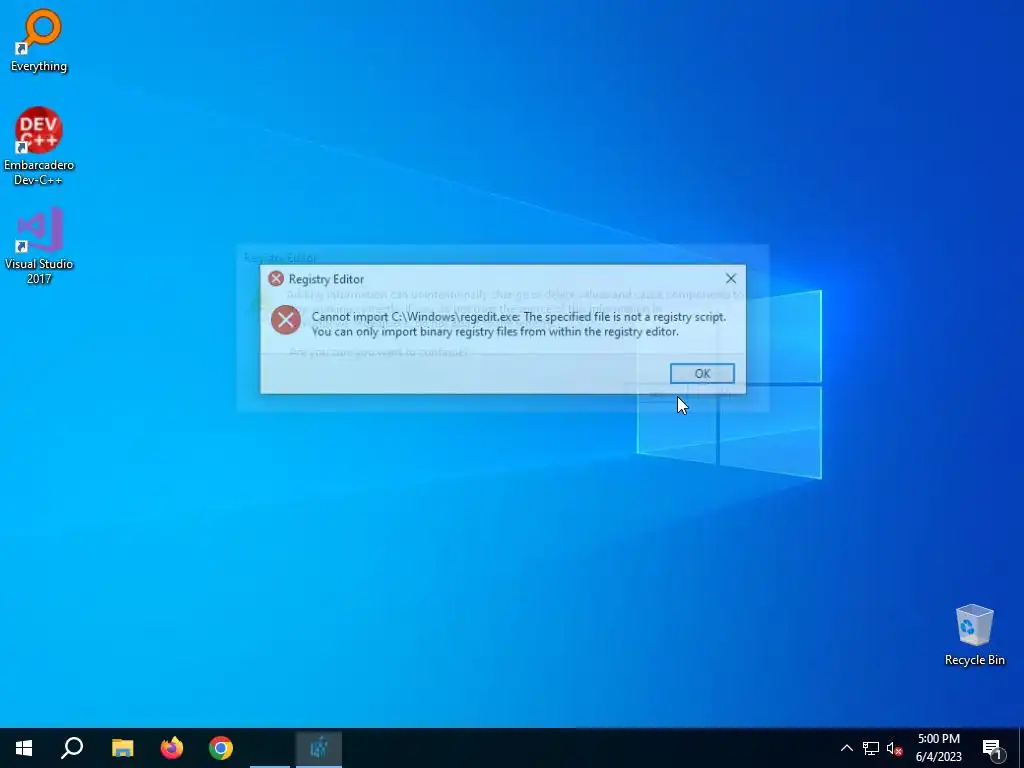
Task: Click the Registry Editor title bar error icon
Action: pos(276,279)
